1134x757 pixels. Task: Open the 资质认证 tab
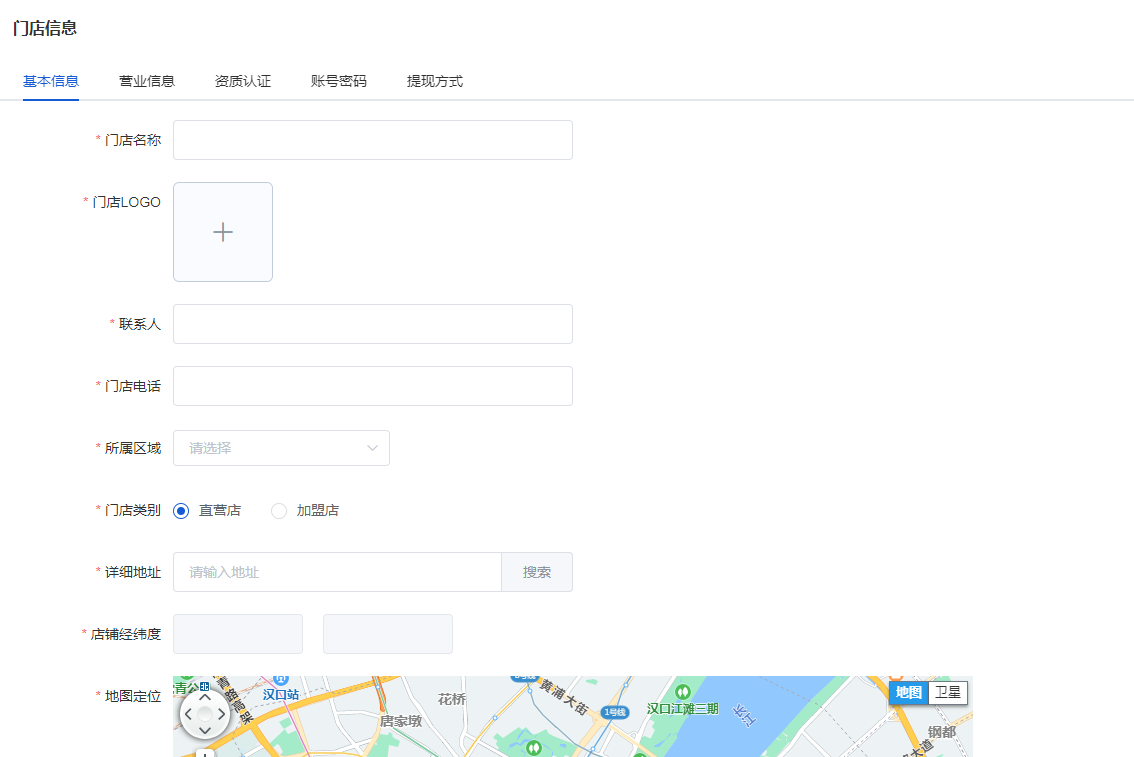243,81
